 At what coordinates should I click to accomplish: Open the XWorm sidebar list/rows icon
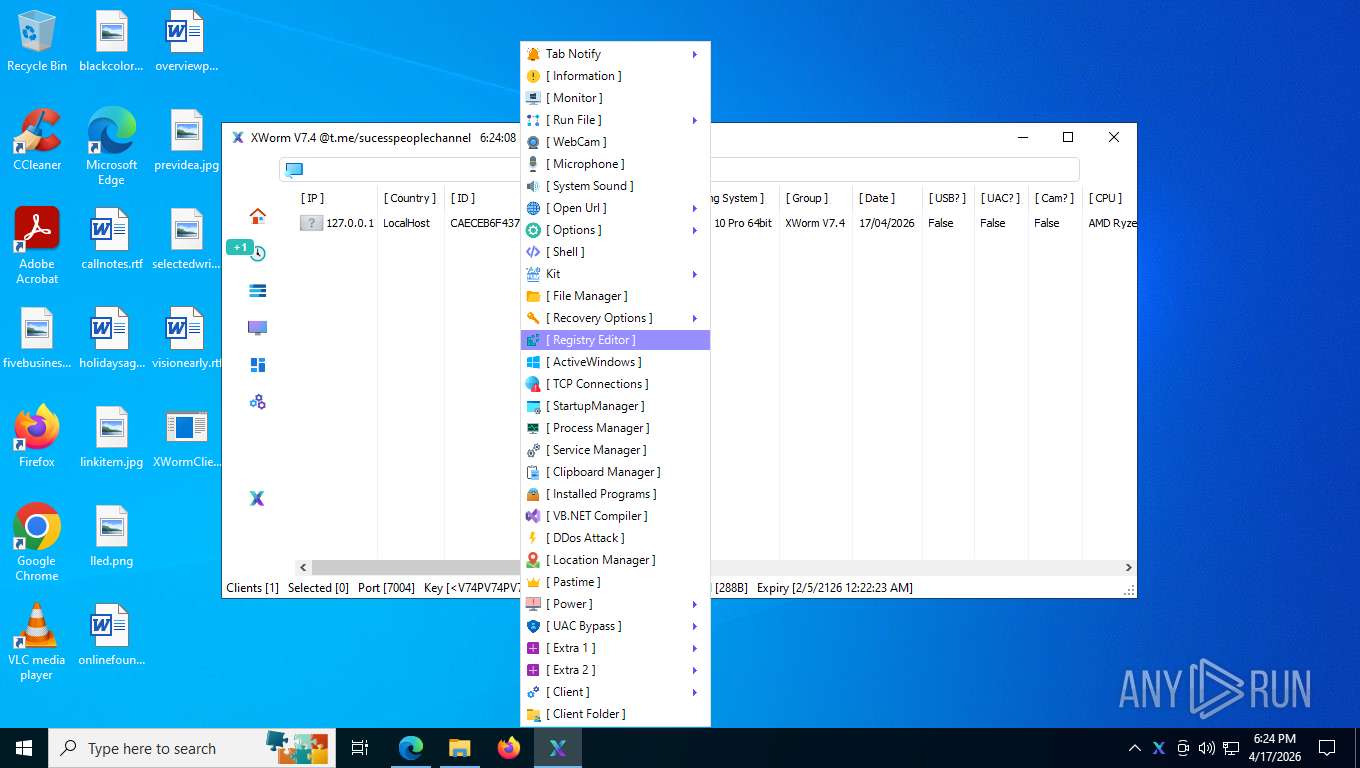(257, 290)
